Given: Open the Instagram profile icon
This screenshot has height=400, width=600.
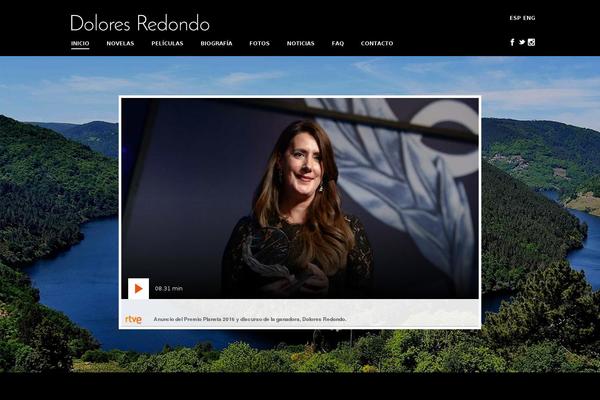Looking at the screenshot, I should pyautogui.click(x=532, y=42).
